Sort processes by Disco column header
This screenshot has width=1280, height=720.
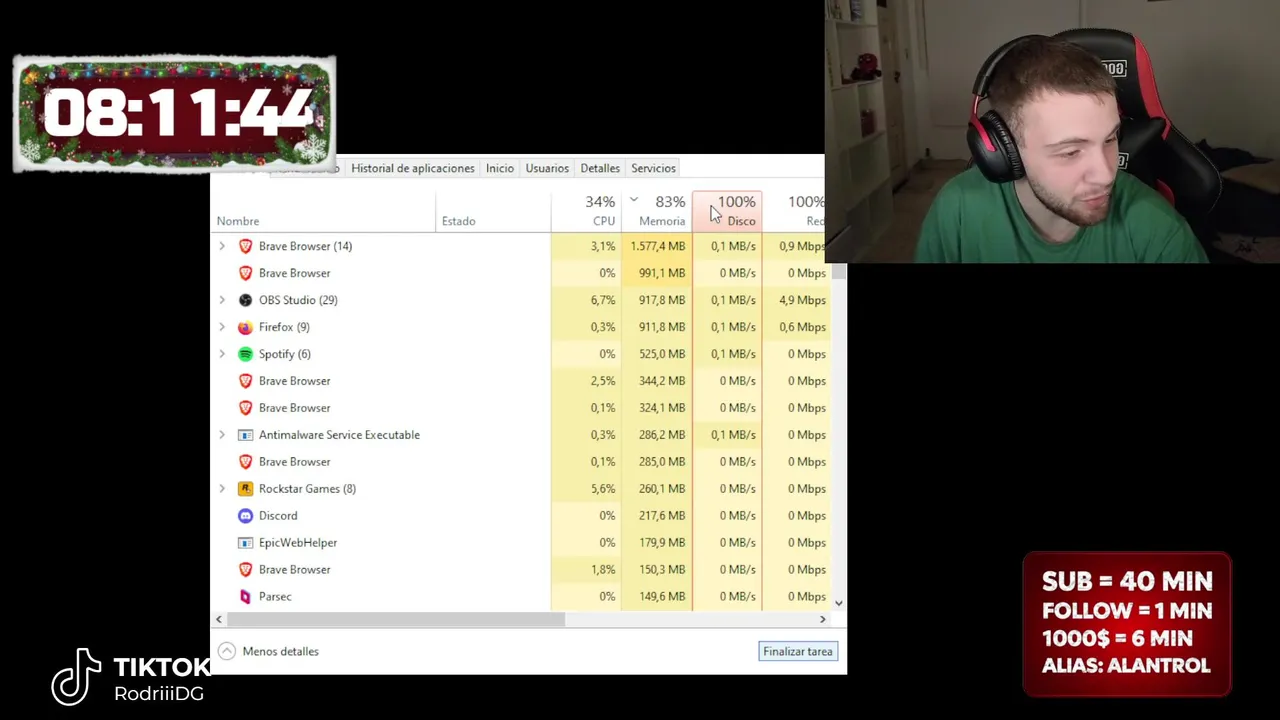click(727, 210)
